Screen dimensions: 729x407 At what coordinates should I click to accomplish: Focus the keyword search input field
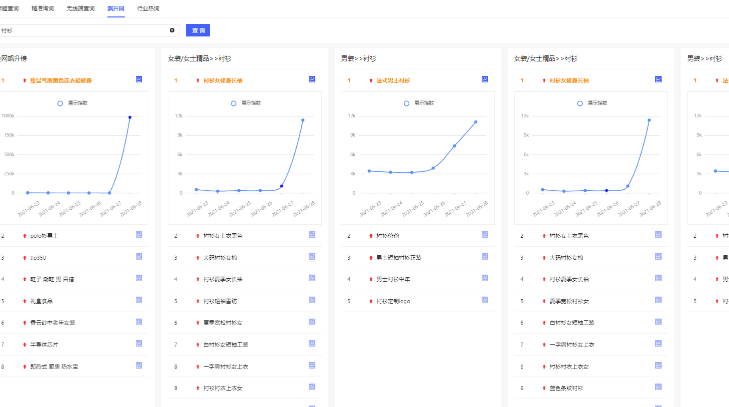pyautogui.click(x=80, y=31)
